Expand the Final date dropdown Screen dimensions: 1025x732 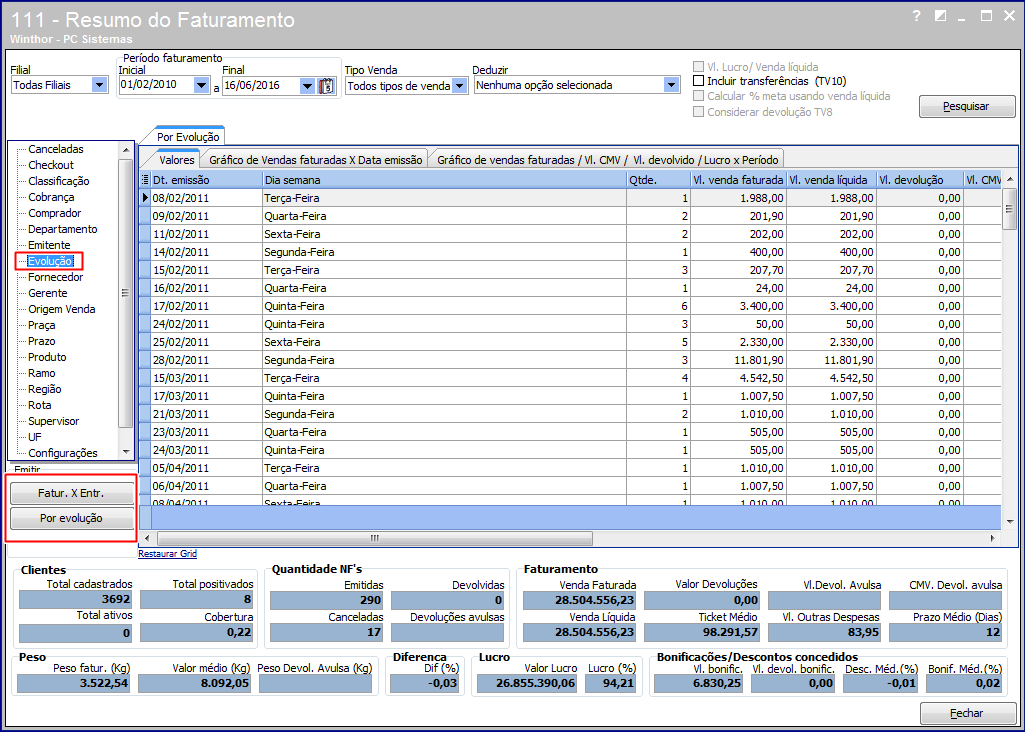pos(308,85)
